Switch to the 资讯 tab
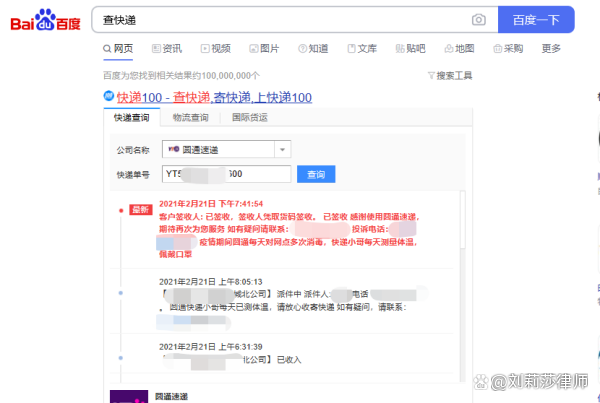The height and width of the screenshot is (403, 600). point(167,49)
